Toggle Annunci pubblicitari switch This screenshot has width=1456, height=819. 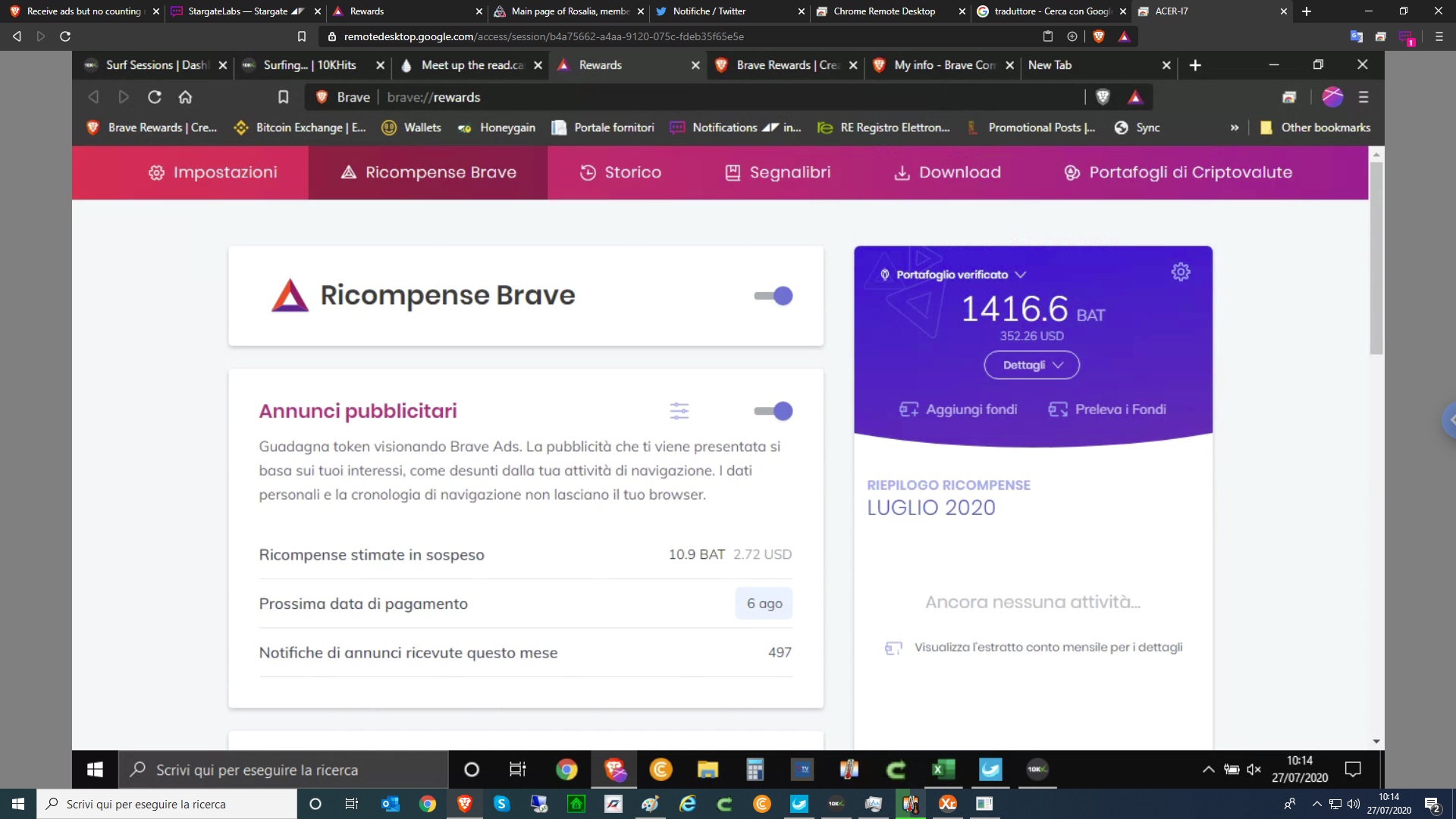(x=773, y=411)
